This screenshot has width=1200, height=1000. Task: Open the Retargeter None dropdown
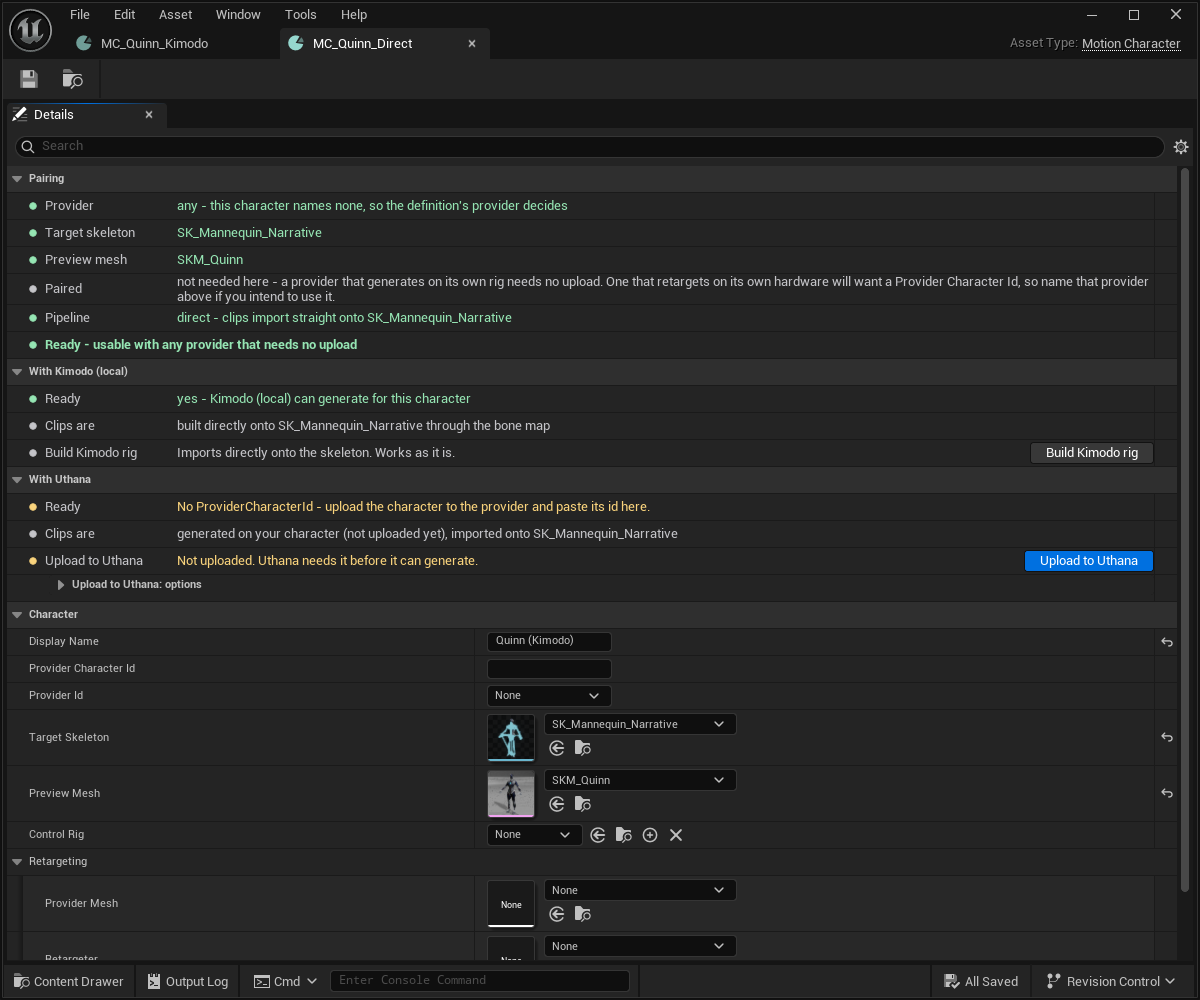pos(640,946)
